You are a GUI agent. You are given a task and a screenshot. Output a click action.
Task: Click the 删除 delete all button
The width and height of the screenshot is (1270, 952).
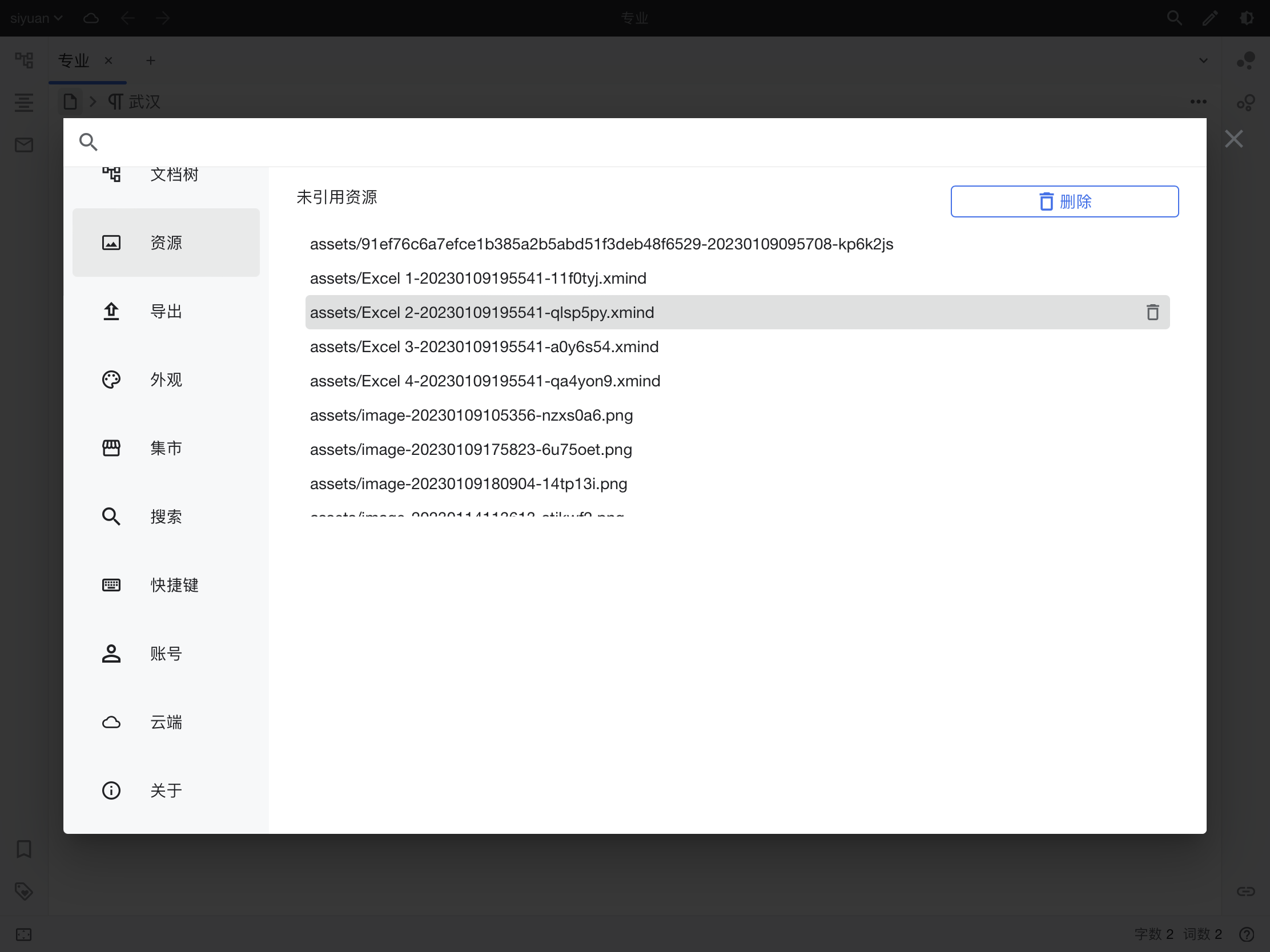click(1064, 201)
